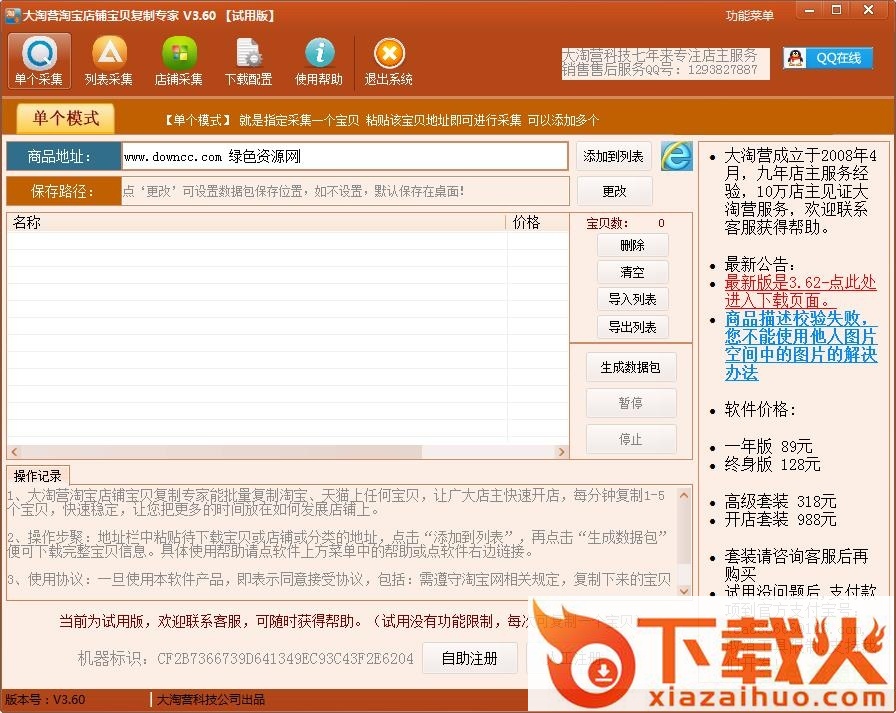Viewport: 896px width, 713px height.
Task: Click 删除 button
Action: coord(633,246)
